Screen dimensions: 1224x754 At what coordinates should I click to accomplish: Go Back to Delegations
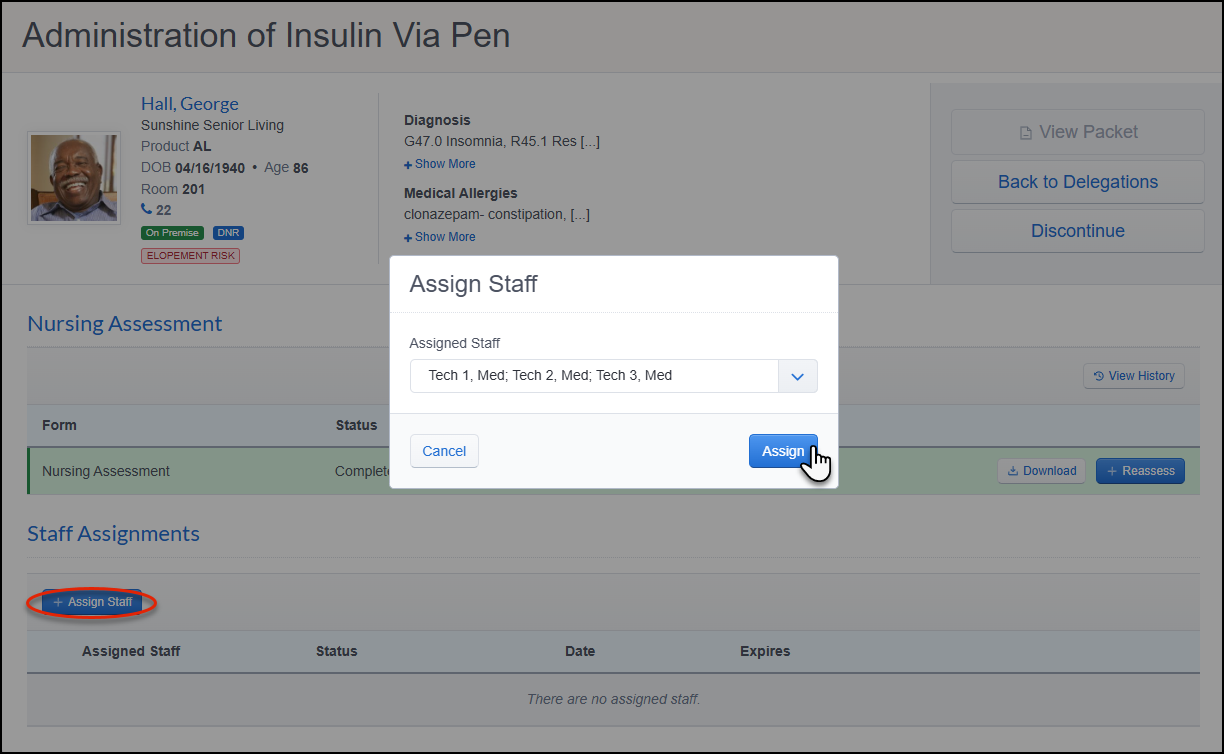[x=1078, y=182]
